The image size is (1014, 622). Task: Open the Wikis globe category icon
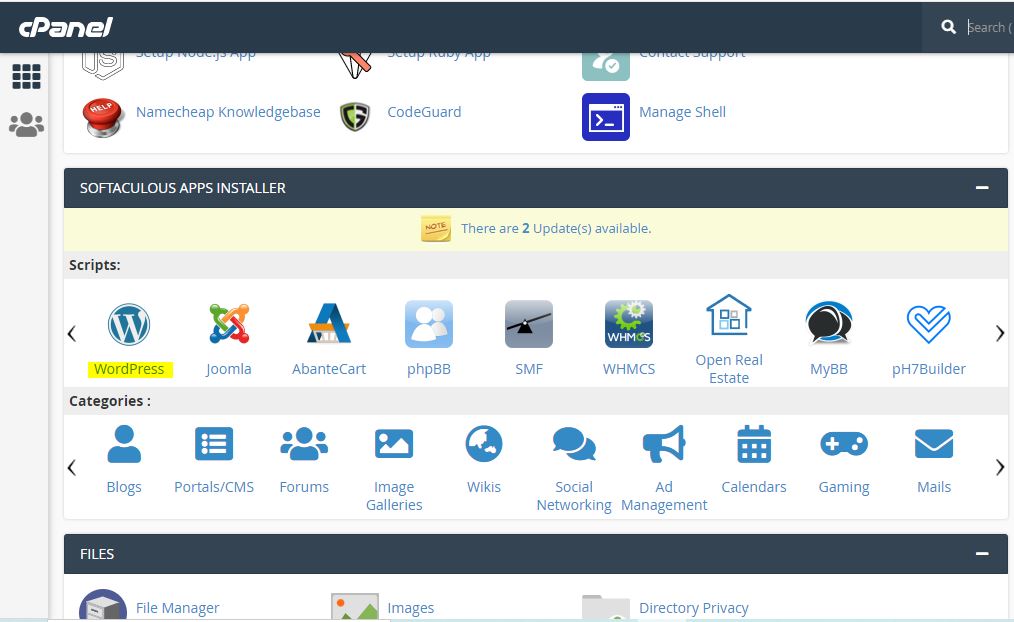(484, 444)
